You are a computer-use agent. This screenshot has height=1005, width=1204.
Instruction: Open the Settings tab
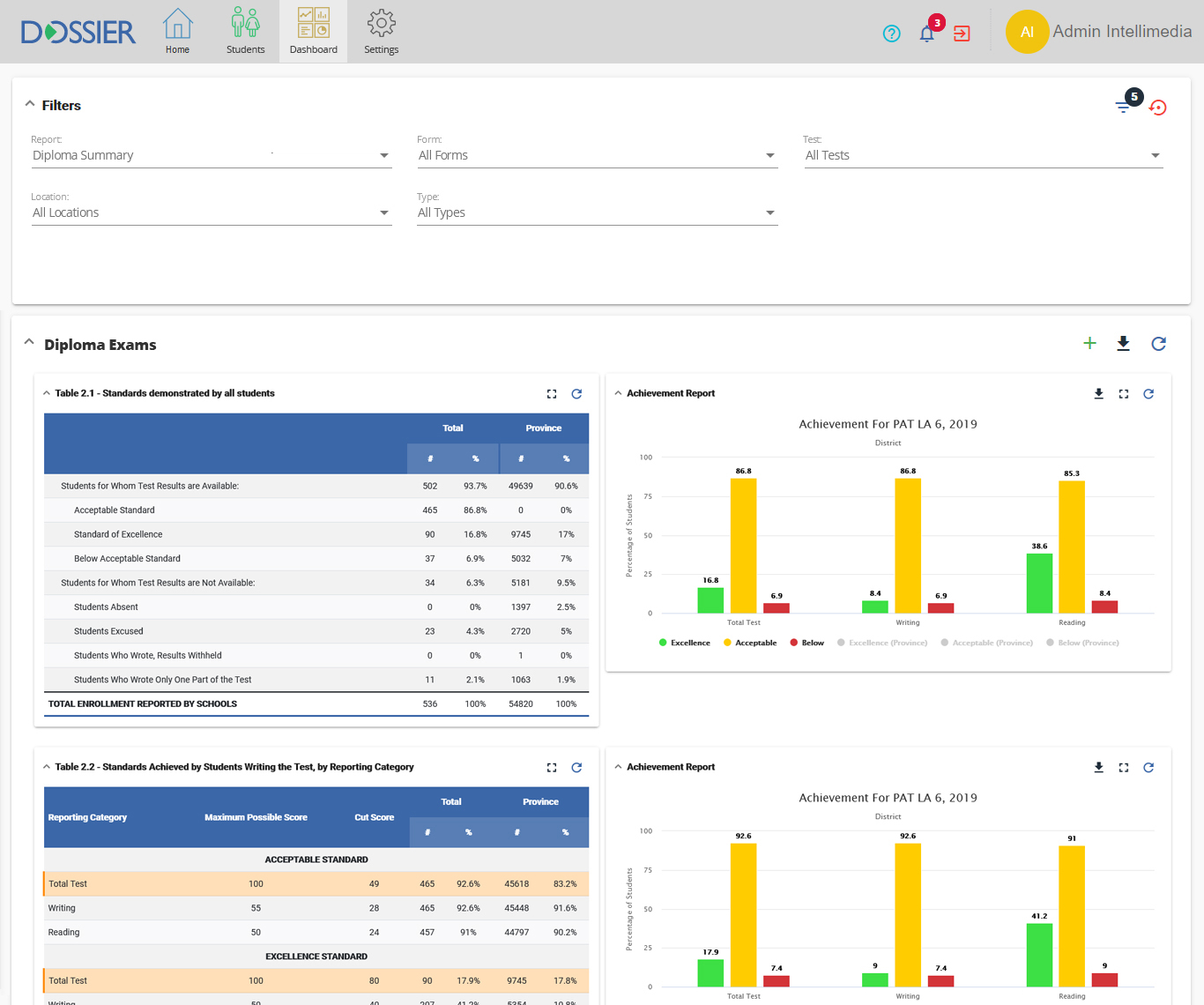(x=381, y=32)
